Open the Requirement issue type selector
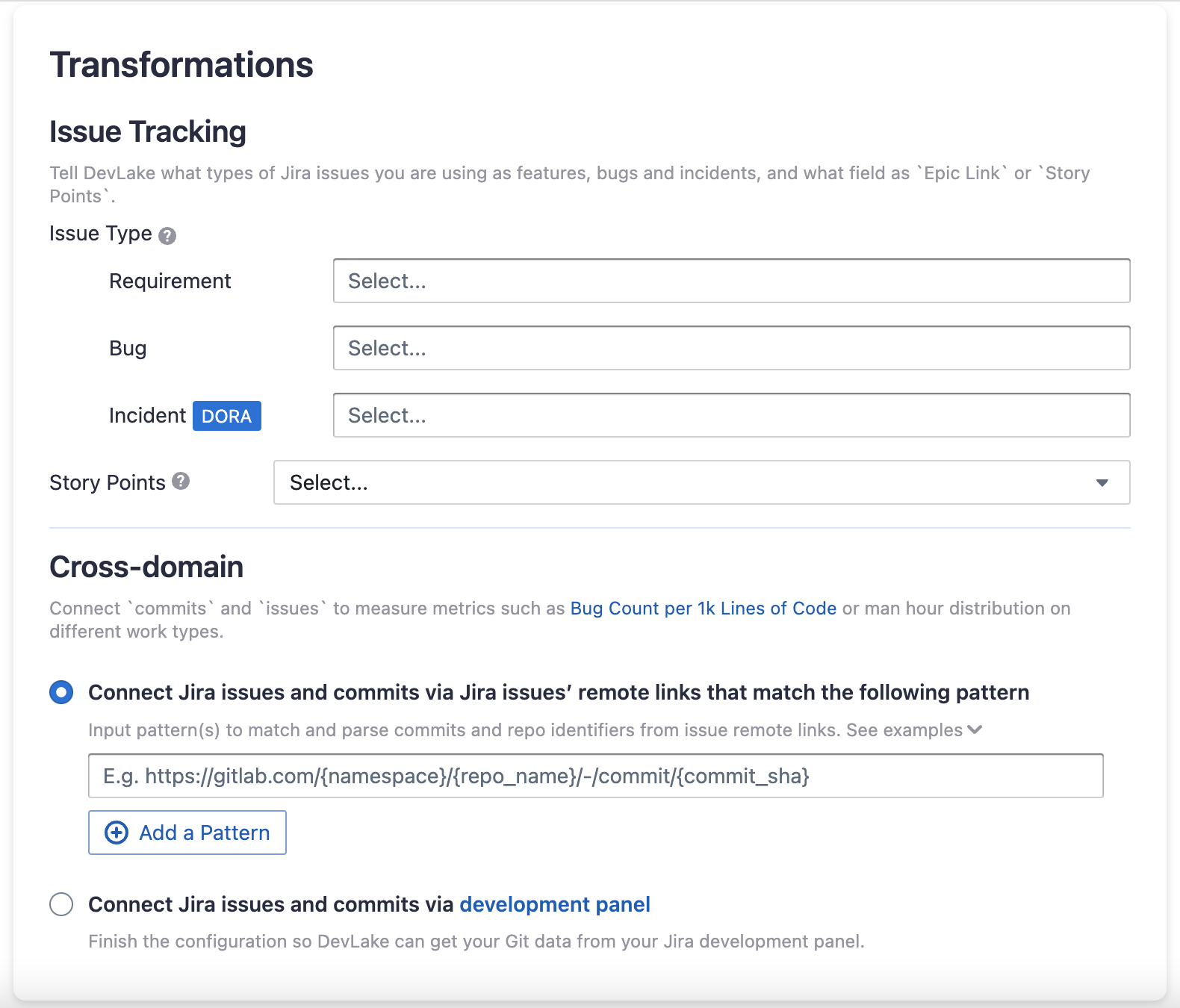 (730, 281)
